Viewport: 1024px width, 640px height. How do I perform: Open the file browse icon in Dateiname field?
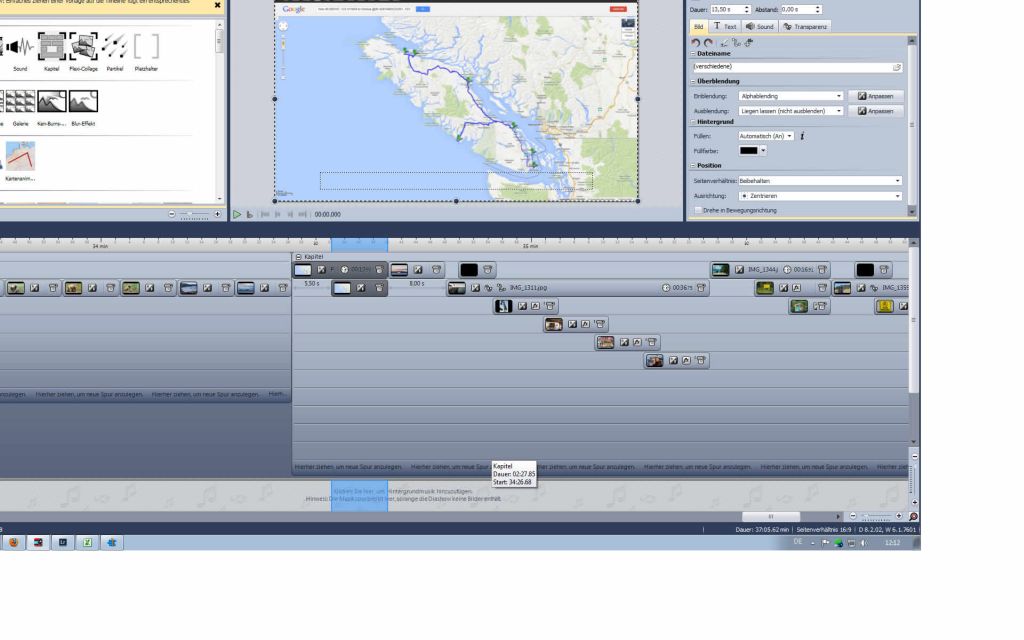(x=897, y=67)
